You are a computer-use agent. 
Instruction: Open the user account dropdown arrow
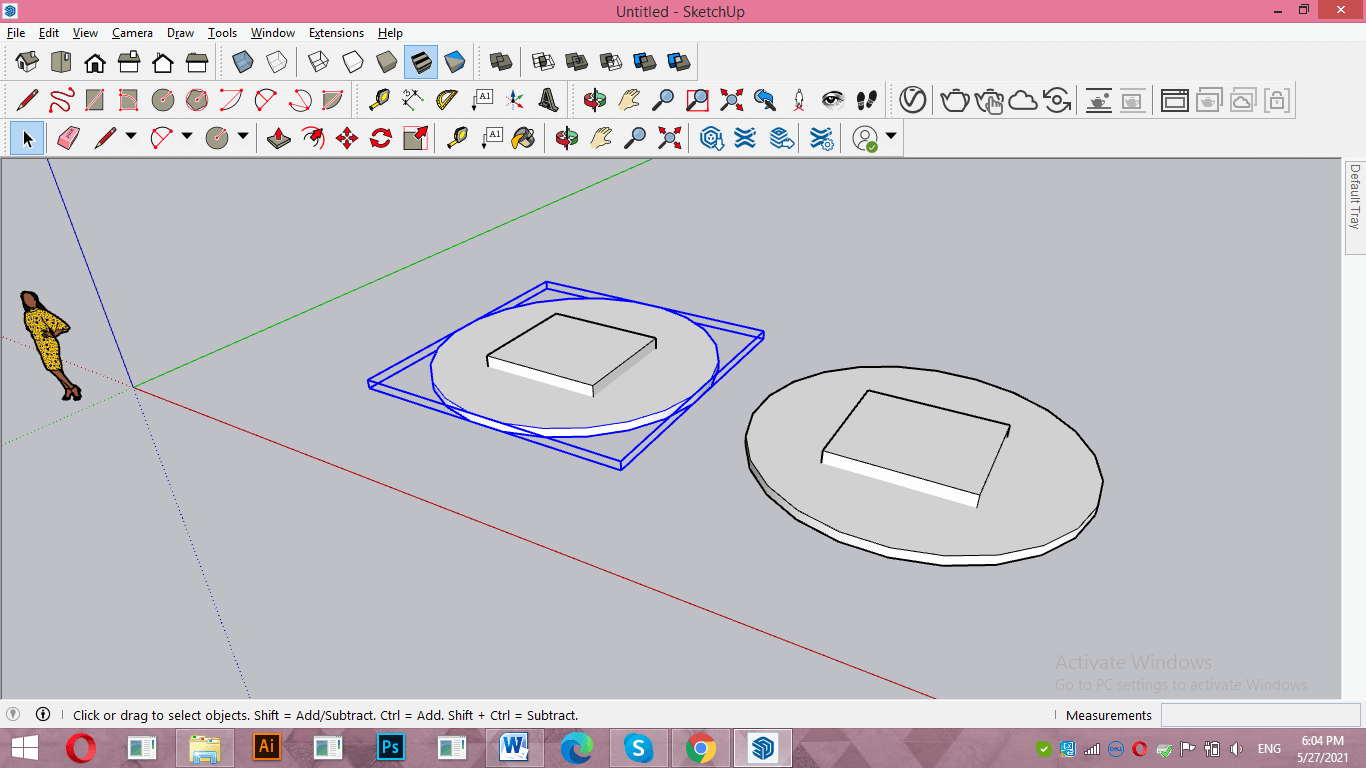(890, 136)
